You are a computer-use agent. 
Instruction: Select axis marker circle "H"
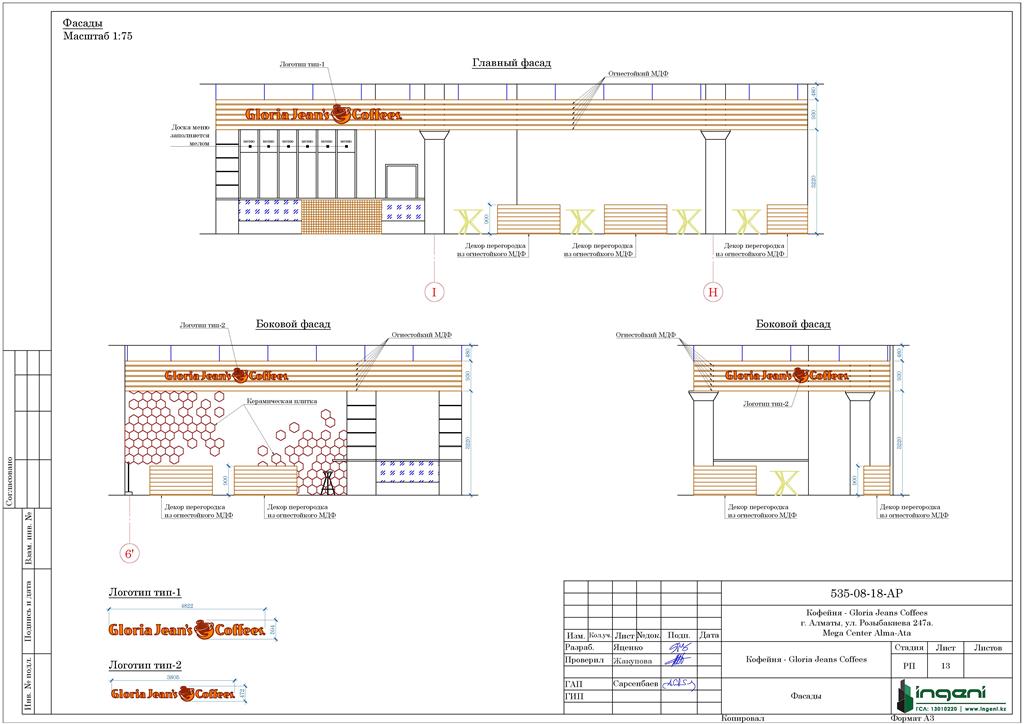pyautogui.click(x=712, y=292)
